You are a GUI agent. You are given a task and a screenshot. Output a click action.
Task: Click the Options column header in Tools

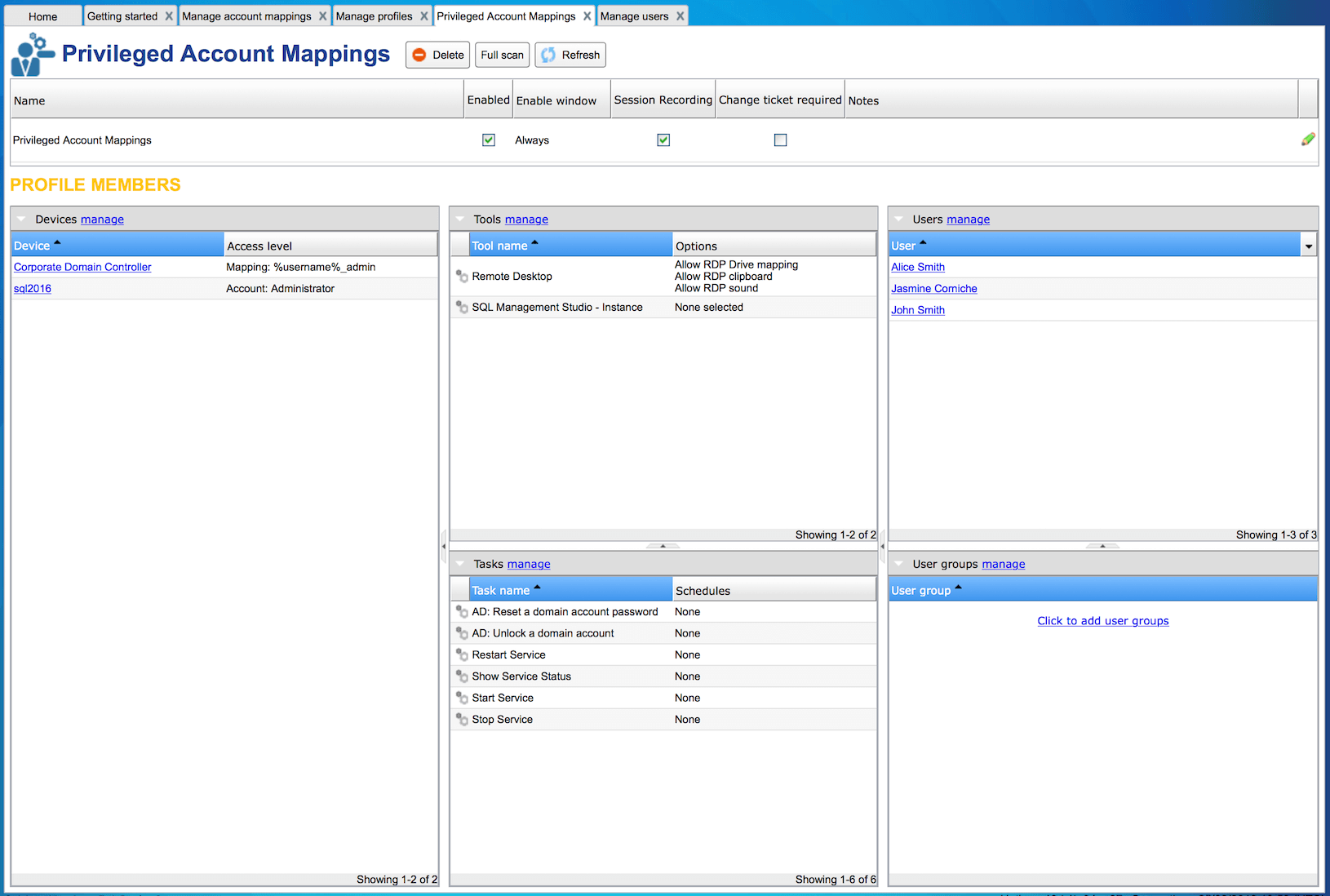coord(774,245)
